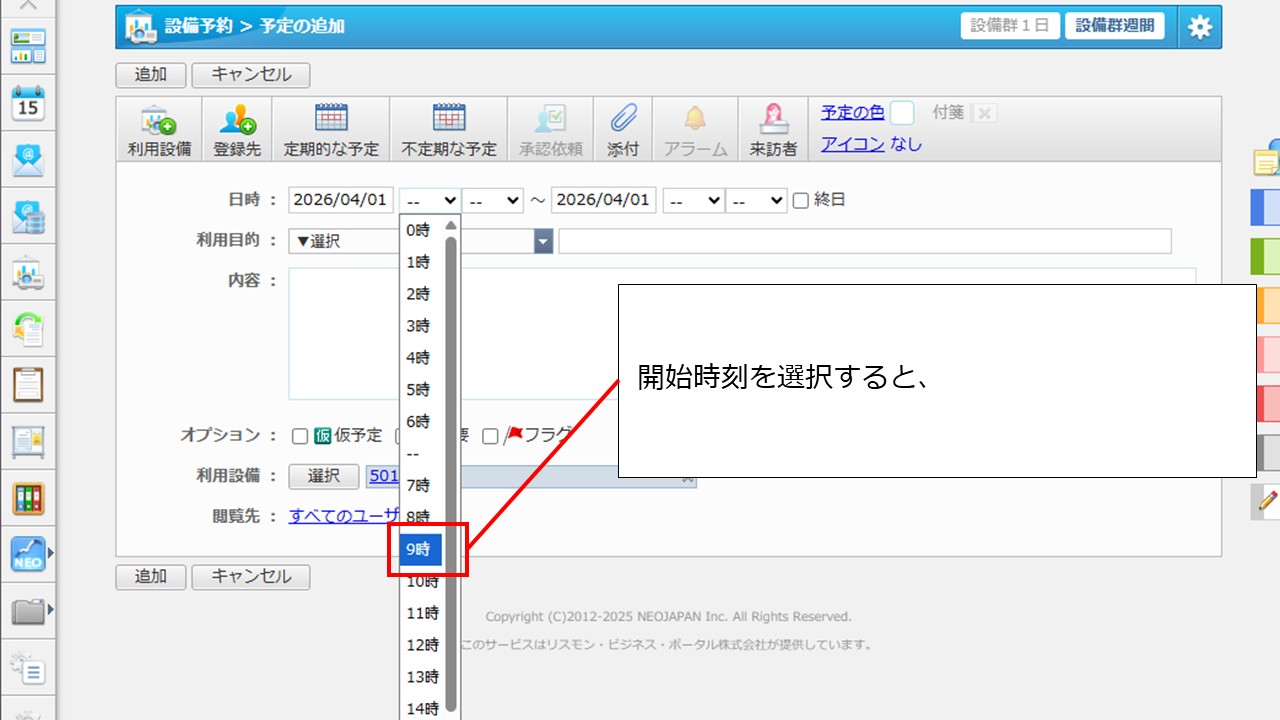Viewport: 1280px width, 720px height.
Task: Choose 12時 in the hour list
Action: (422, 645)
